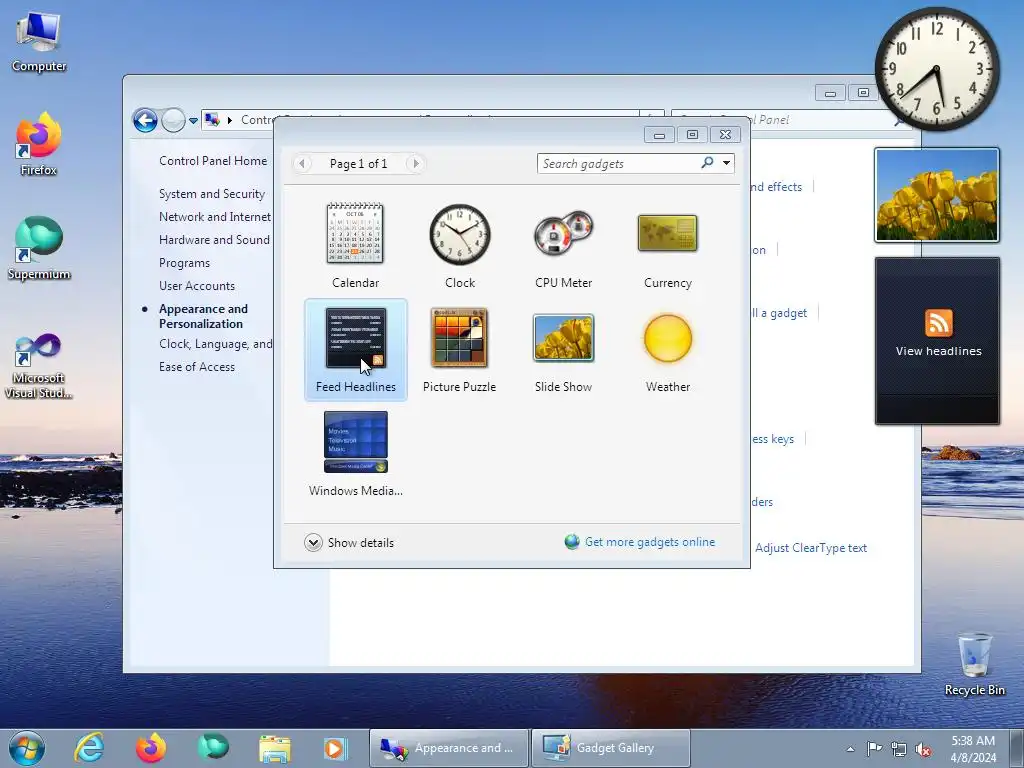Select the Slide Show gadget
Viewport: 1024px width, 768px height.
click(564, 350)
